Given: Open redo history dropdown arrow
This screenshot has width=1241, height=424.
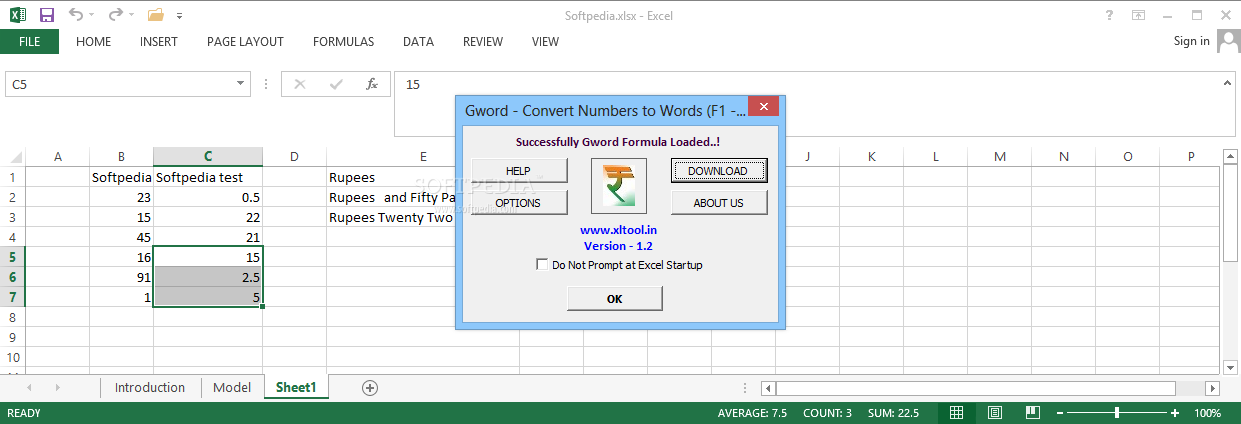Looking at the screenshot, I should coord(131,16).
